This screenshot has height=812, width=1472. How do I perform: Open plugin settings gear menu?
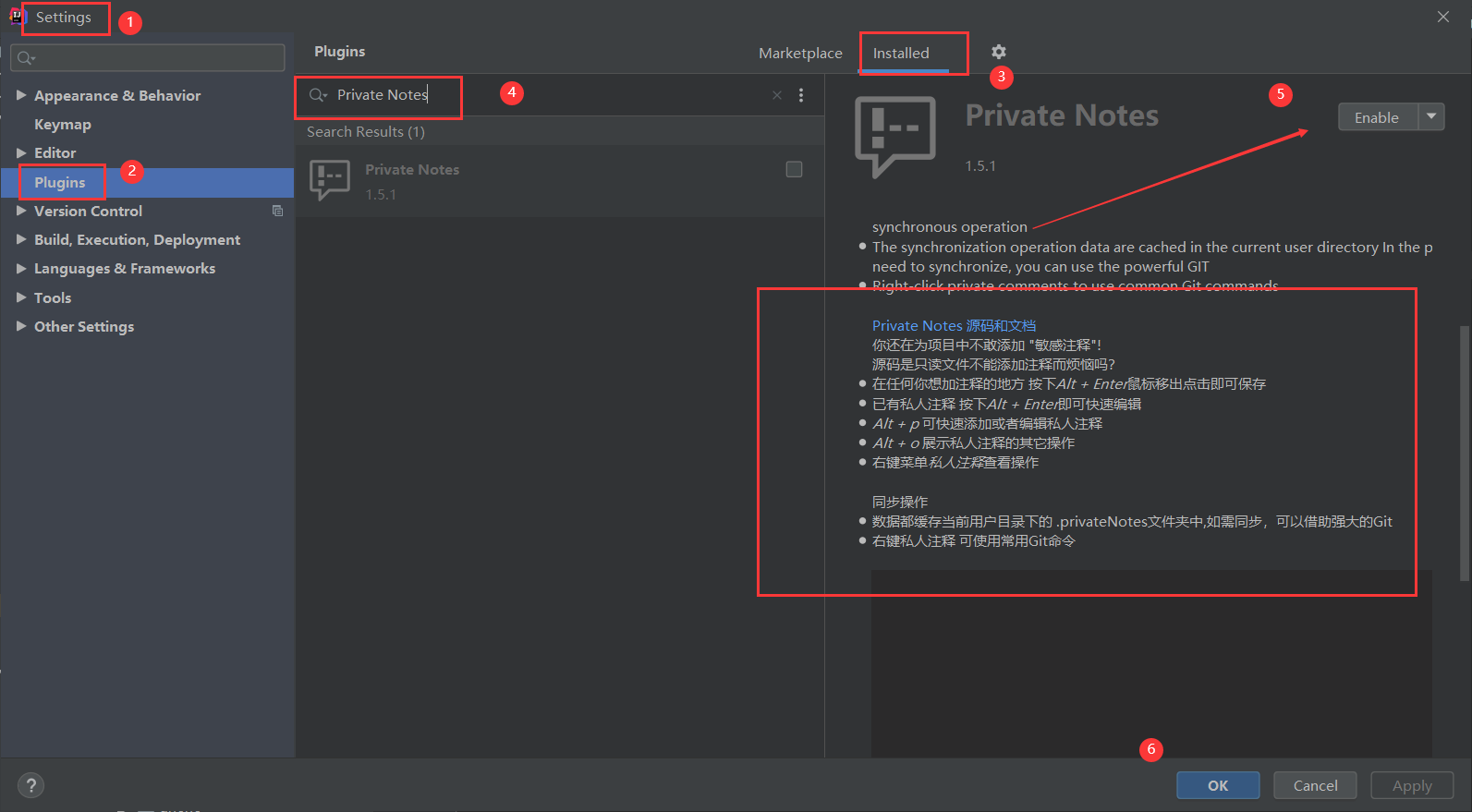pos(998,52)
